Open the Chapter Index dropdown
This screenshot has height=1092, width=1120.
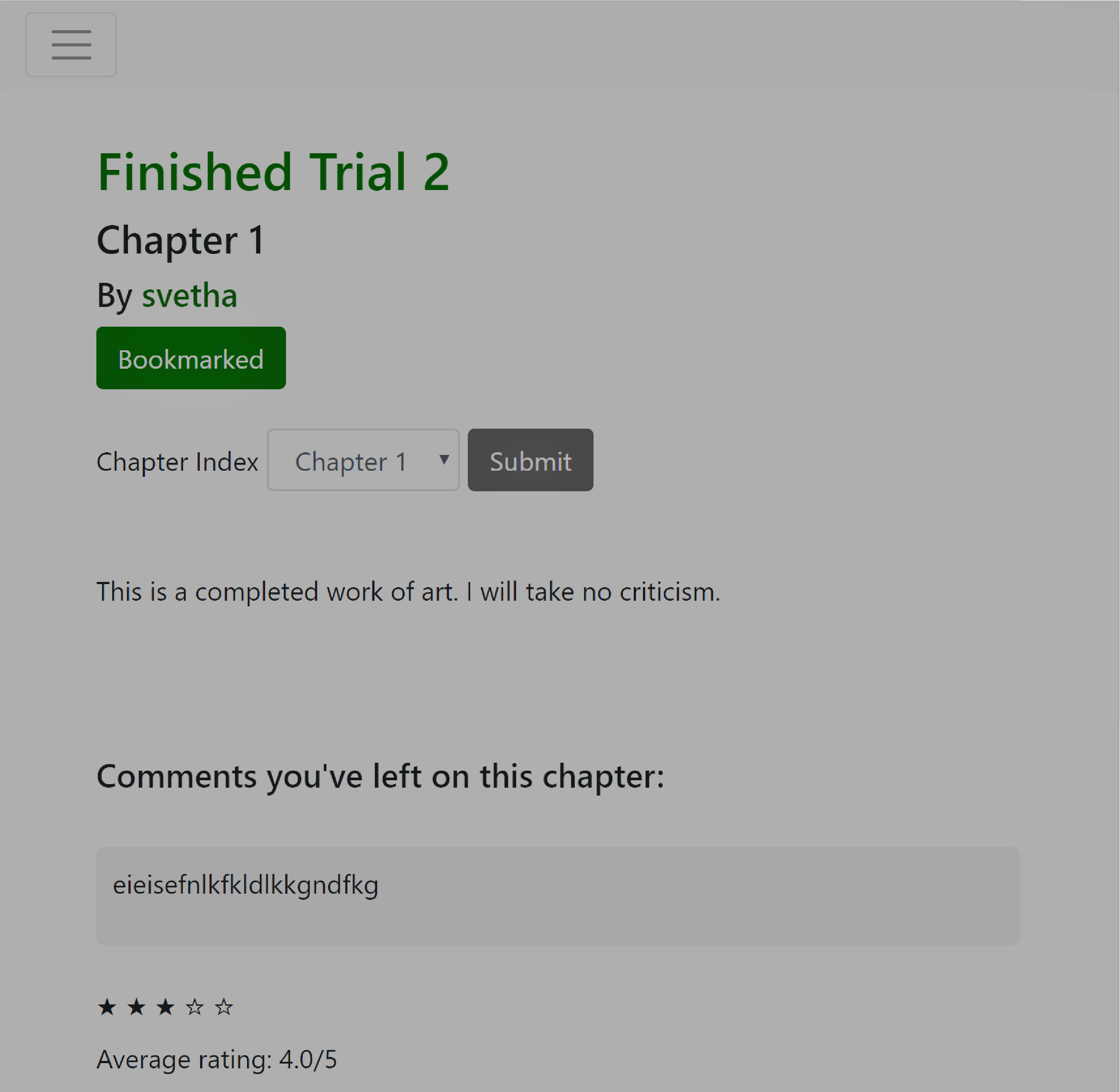(363, 460)
